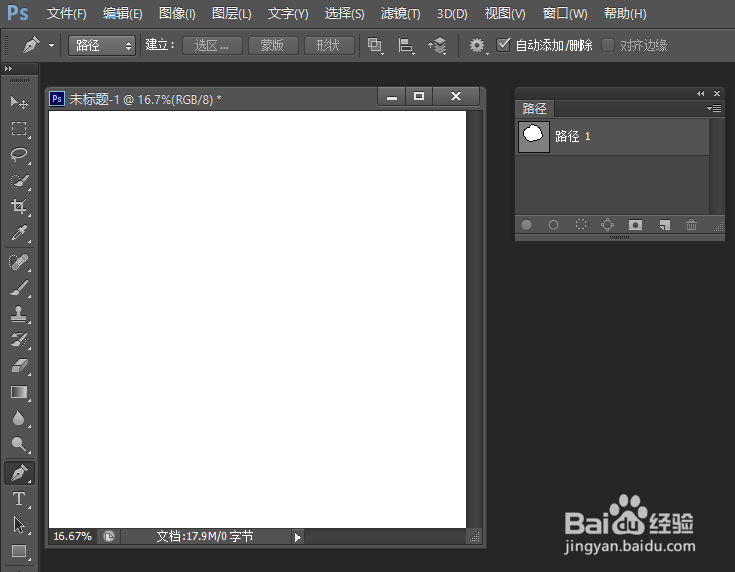Screen dimensions: 735x572
Task: Click the 选区... button
Action: click(212, 45)
